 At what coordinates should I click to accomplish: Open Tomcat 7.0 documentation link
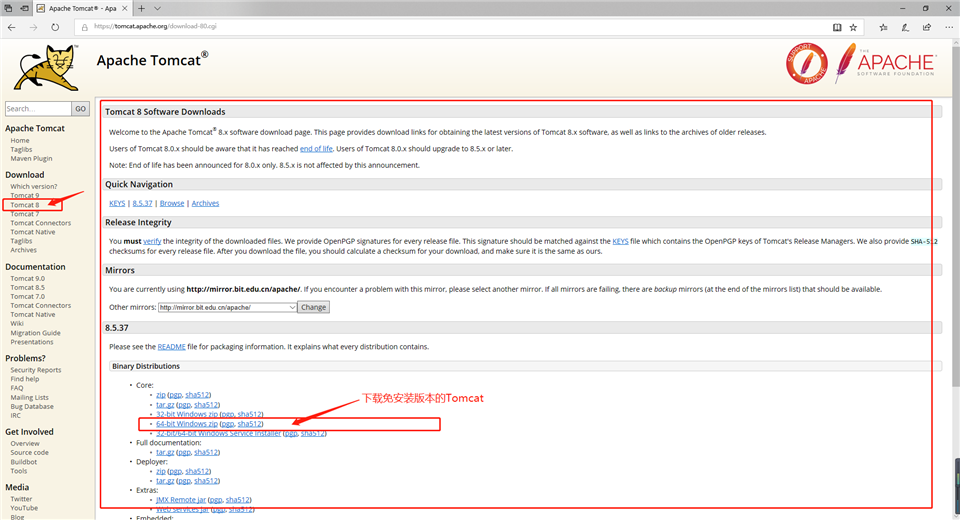tap(28, 296)
